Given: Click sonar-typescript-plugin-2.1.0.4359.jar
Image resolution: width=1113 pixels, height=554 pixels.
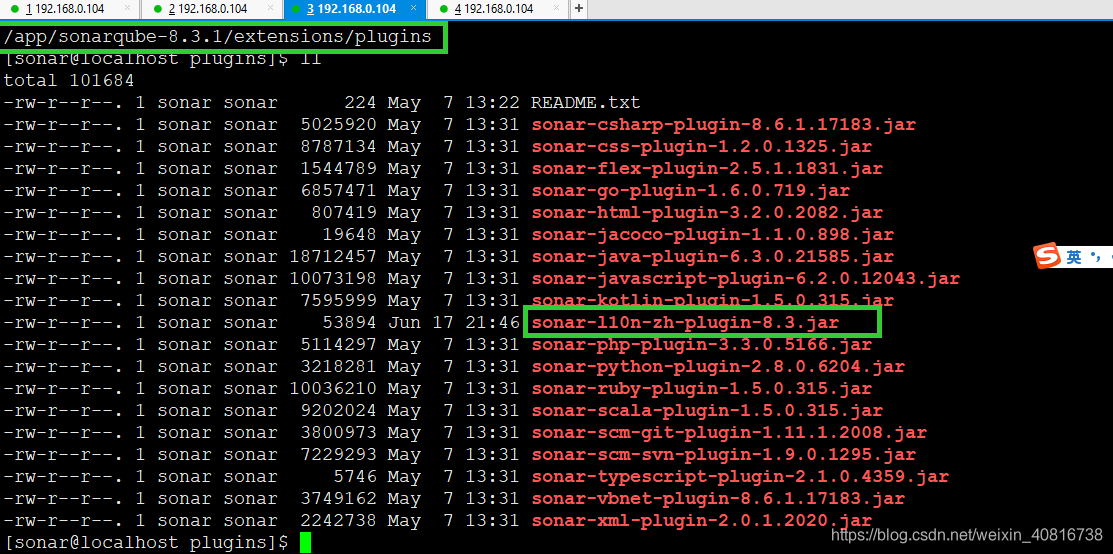Looking at the screenshot, I should [x=740, y=477].
